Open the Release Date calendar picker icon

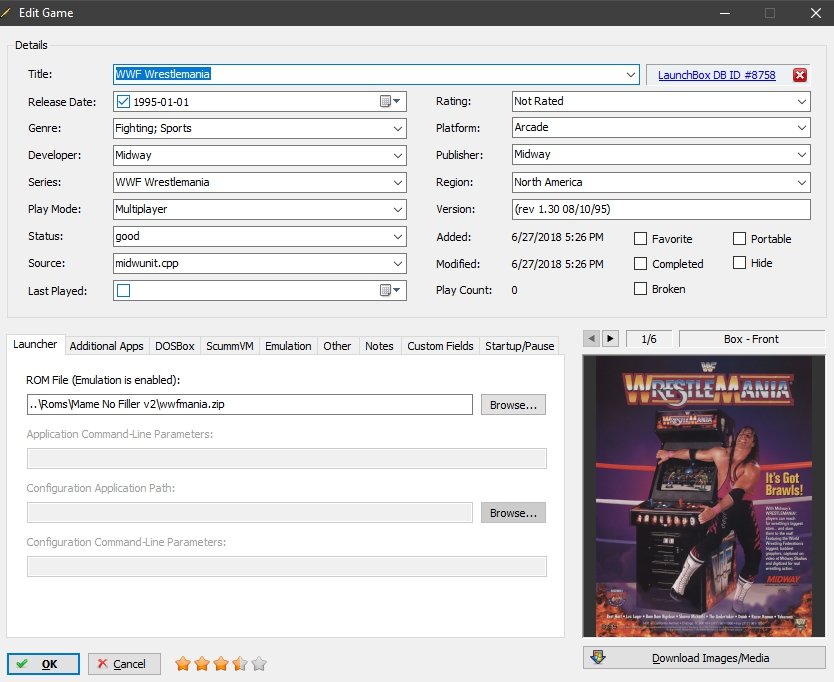tap(390, 101)
